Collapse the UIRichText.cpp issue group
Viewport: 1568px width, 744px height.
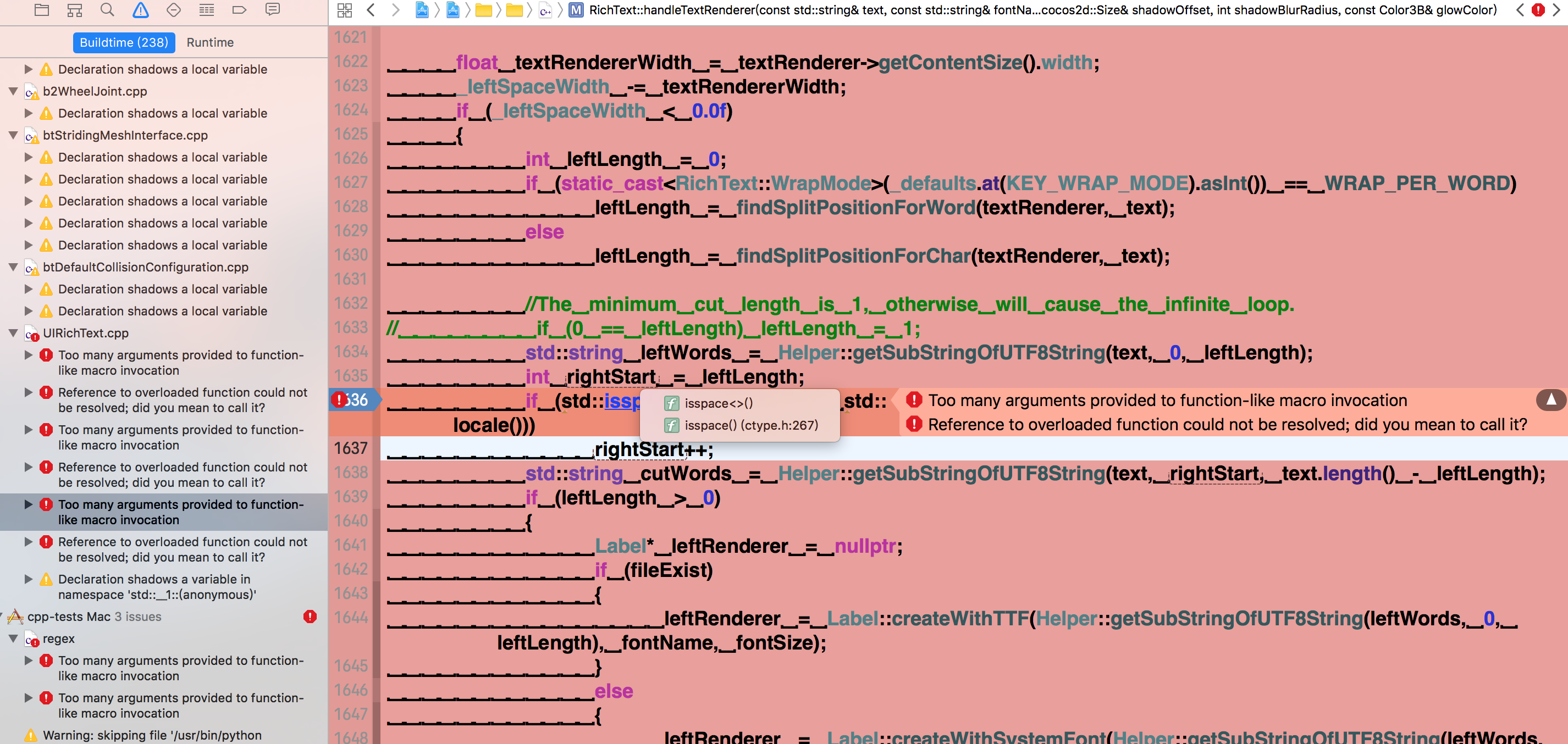(x=13, y=333)
